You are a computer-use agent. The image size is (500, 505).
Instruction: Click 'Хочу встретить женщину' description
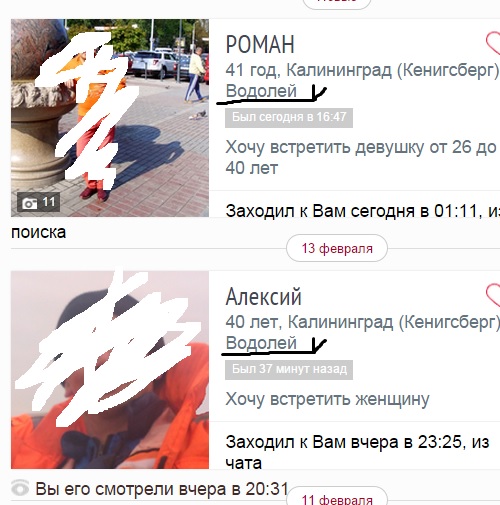point(327,399)
